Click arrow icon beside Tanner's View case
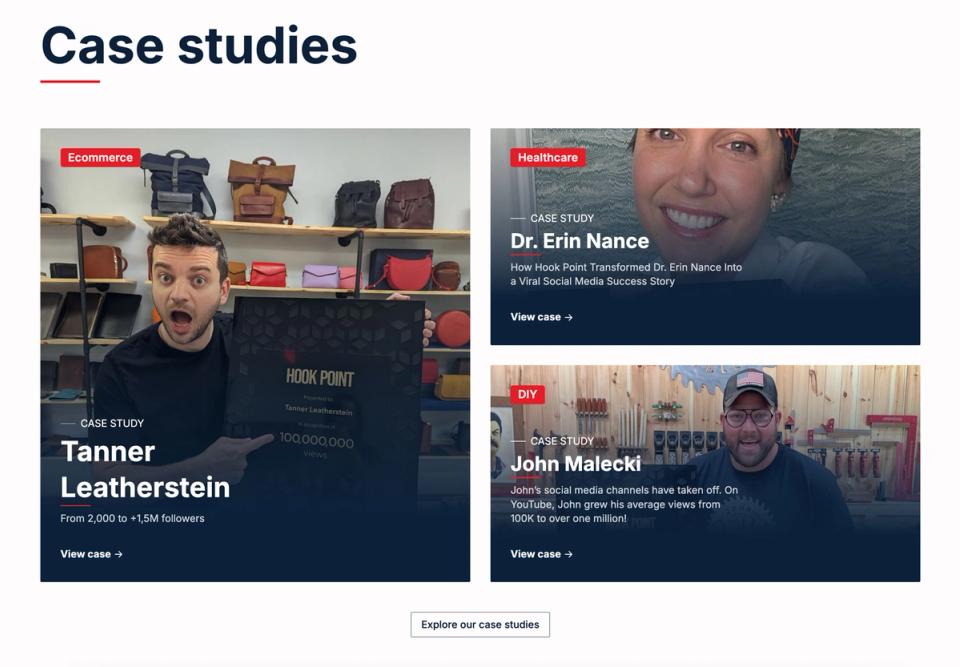This screenshot has width=960, height=667. [x=118, y=554]
